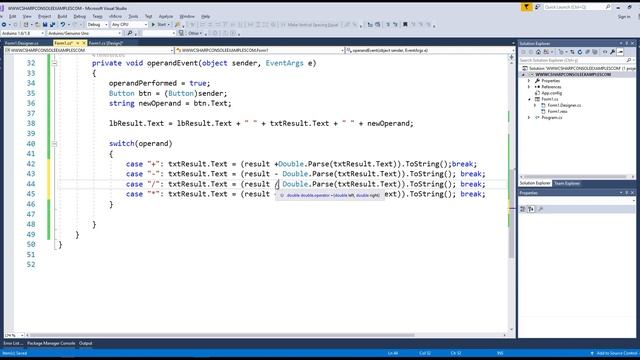This screenshot has width=640, height=360.
Task: Click the navigate backward toolbar icon
Action: point(4,24)
